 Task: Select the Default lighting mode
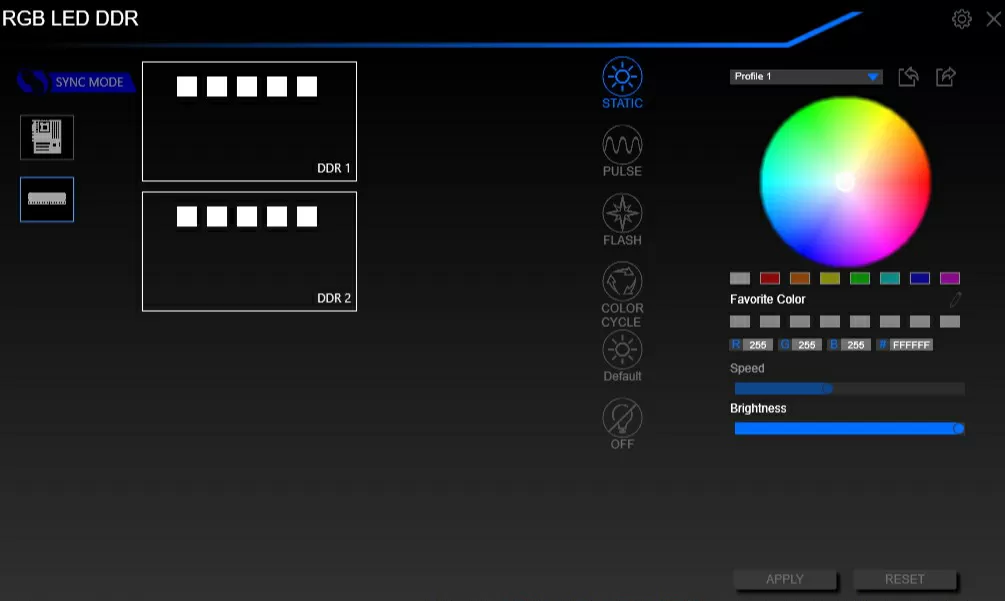click(x=622, y=350)
